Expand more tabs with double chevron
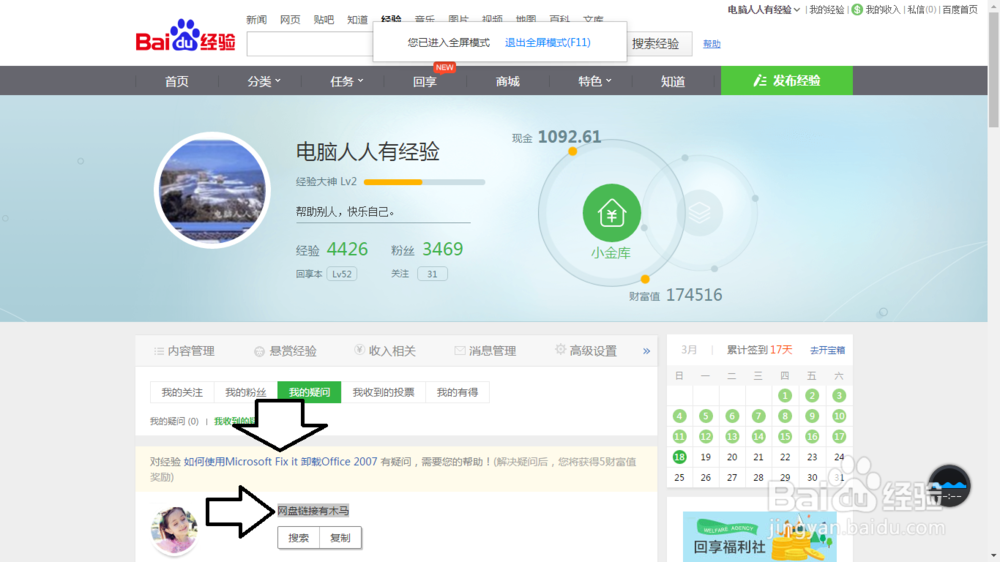Viewport: 1000px width, 562px height. 646,351
